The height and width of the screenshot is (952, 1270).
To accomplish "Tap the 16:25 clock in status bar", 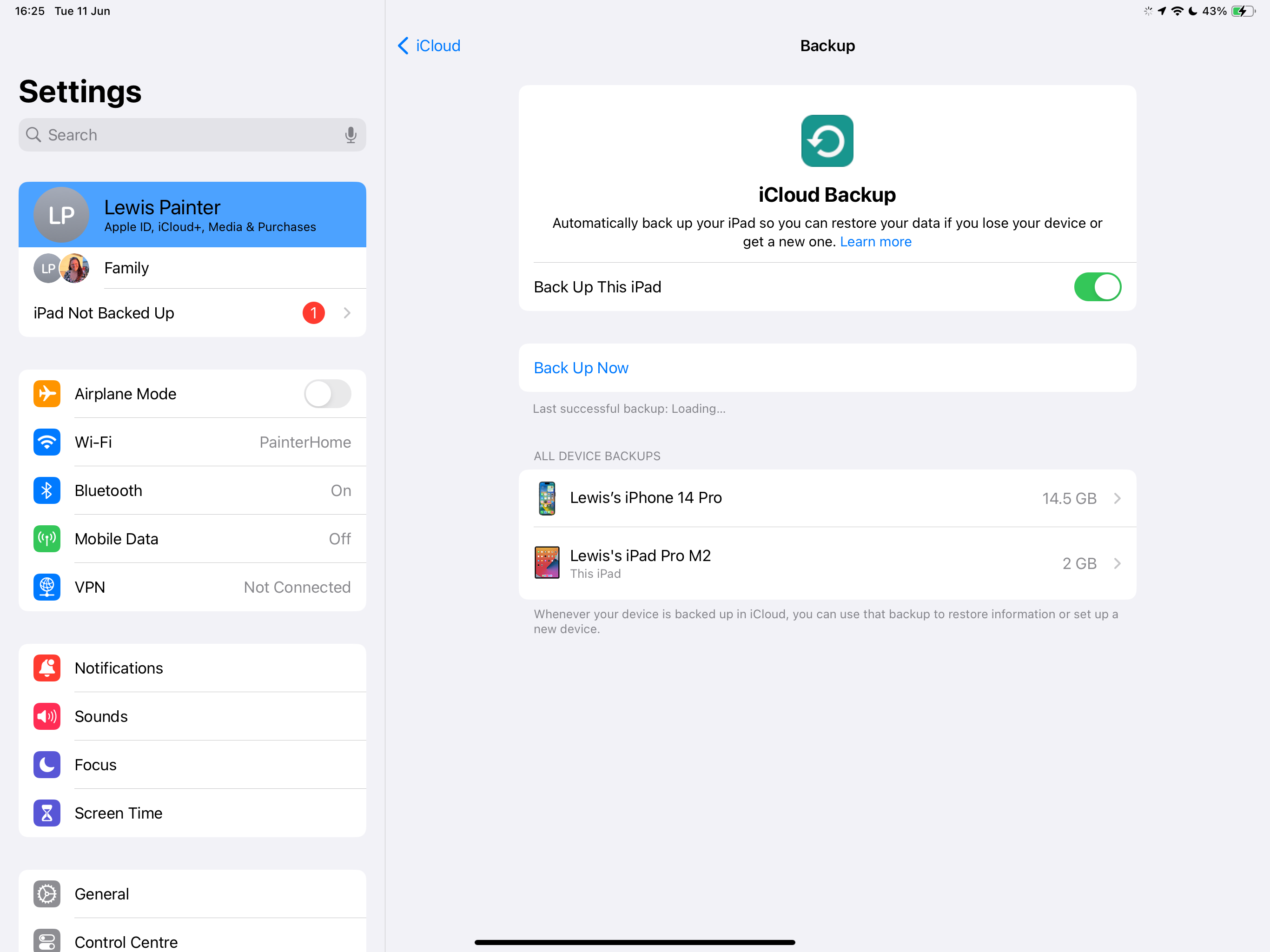I will [29, 11].
